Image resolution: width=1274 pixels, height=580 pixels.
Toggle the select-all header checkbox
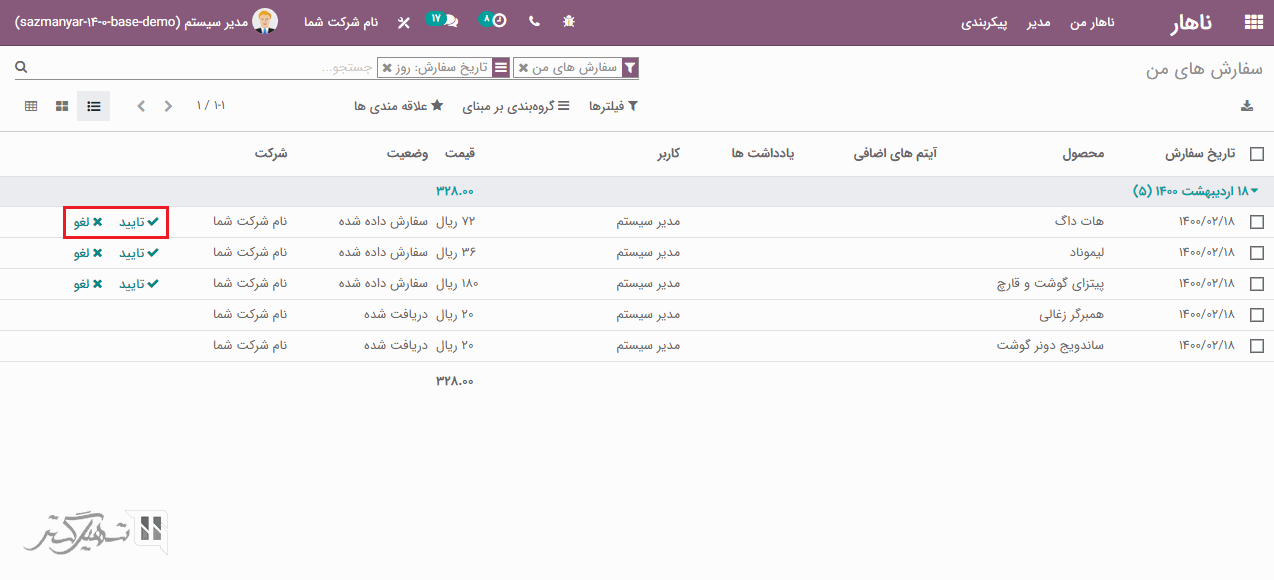point(1257,154)
